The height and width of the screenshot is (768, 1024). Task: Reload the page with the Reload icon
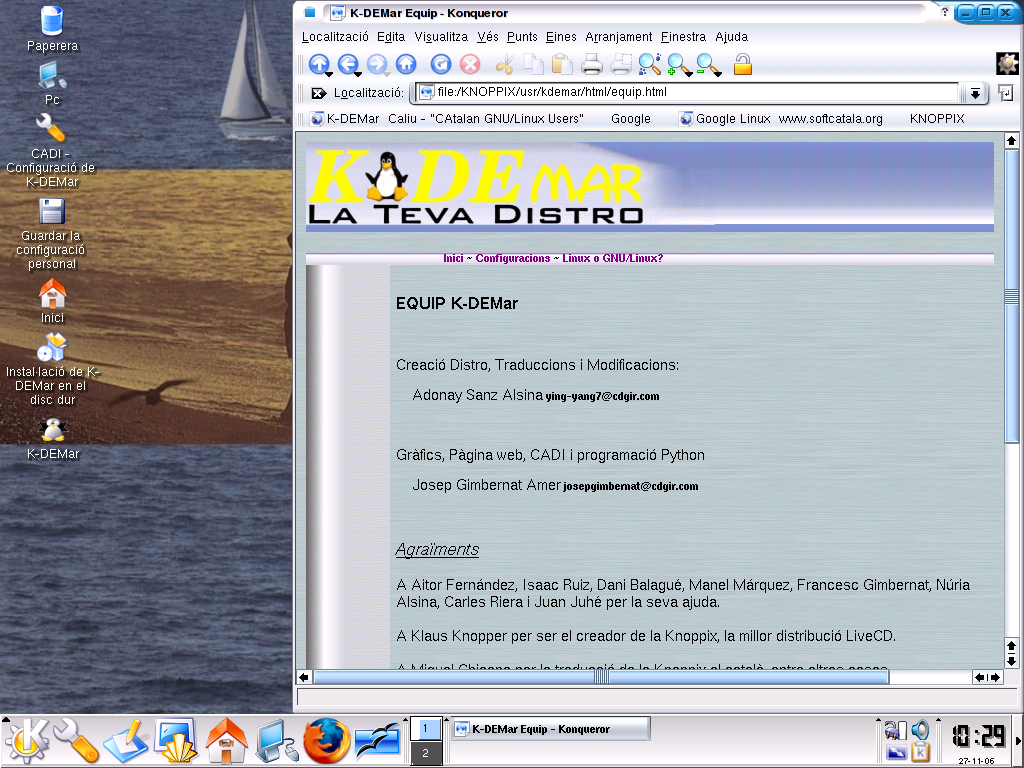[441, 63]
